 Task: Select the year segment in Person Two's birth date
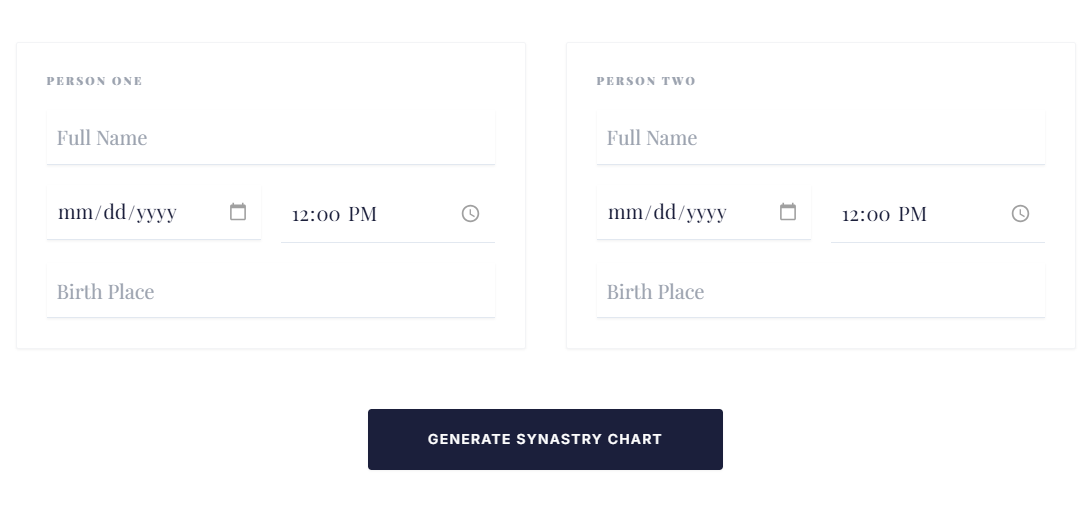[706, 212]
